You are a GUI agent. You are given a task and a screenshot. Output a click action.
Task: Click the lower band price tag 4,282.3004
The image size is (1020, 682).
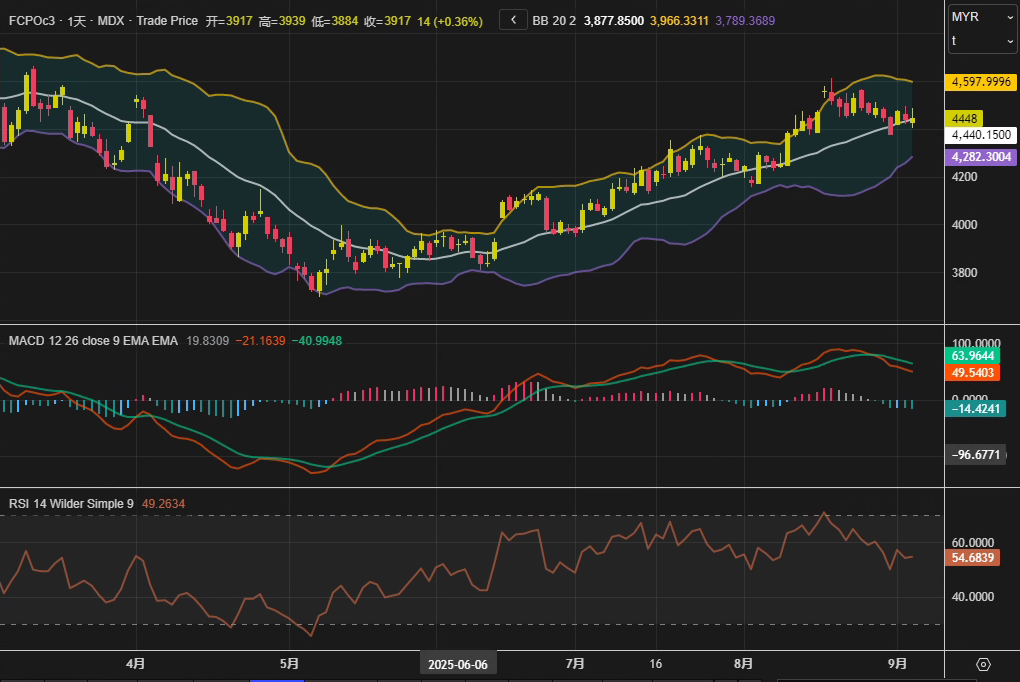pyautogui.click(x=981, y=157)
